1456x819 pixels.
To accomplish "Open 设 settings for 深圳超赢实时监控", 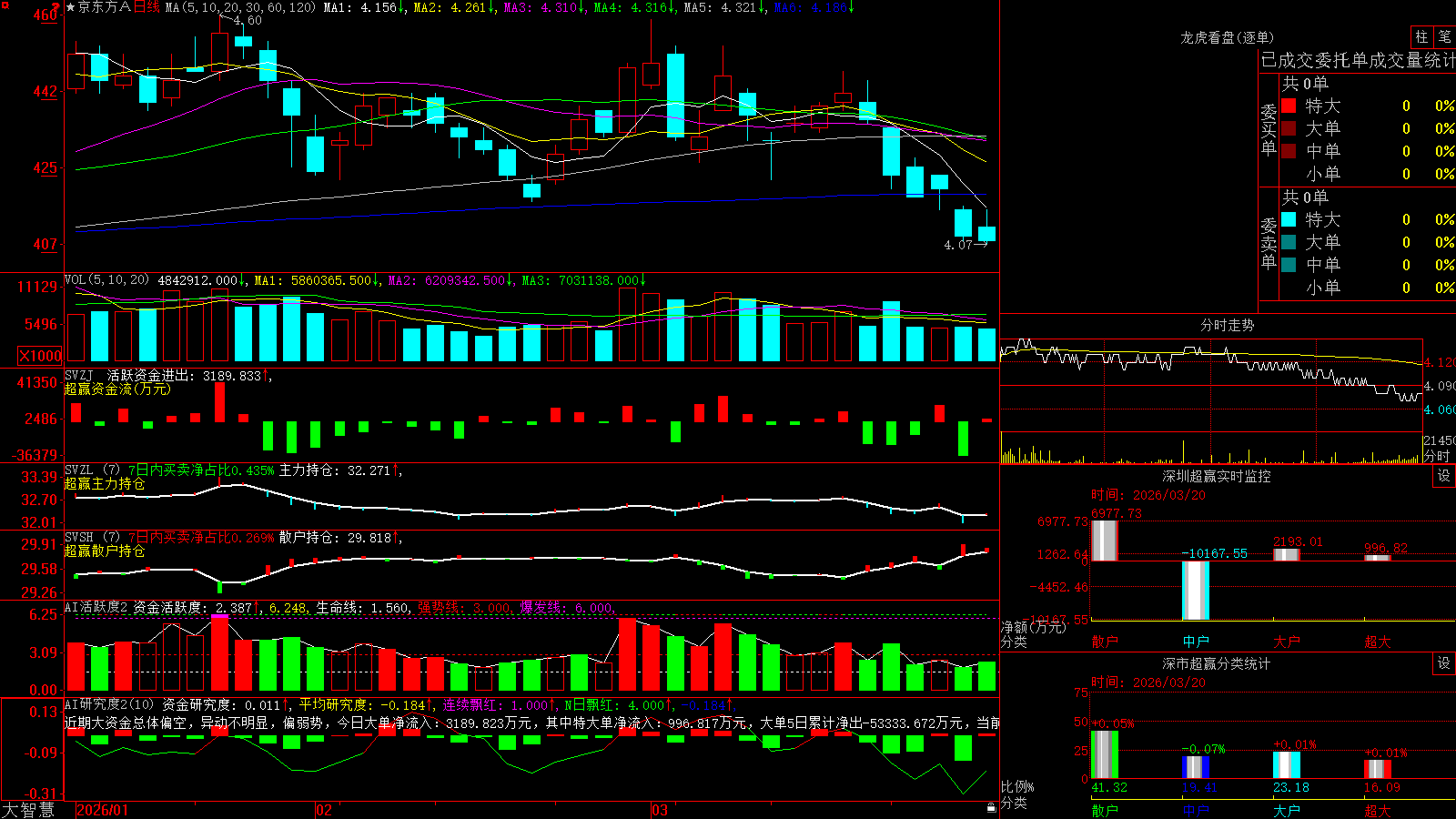I will (x=1444, y=476).
